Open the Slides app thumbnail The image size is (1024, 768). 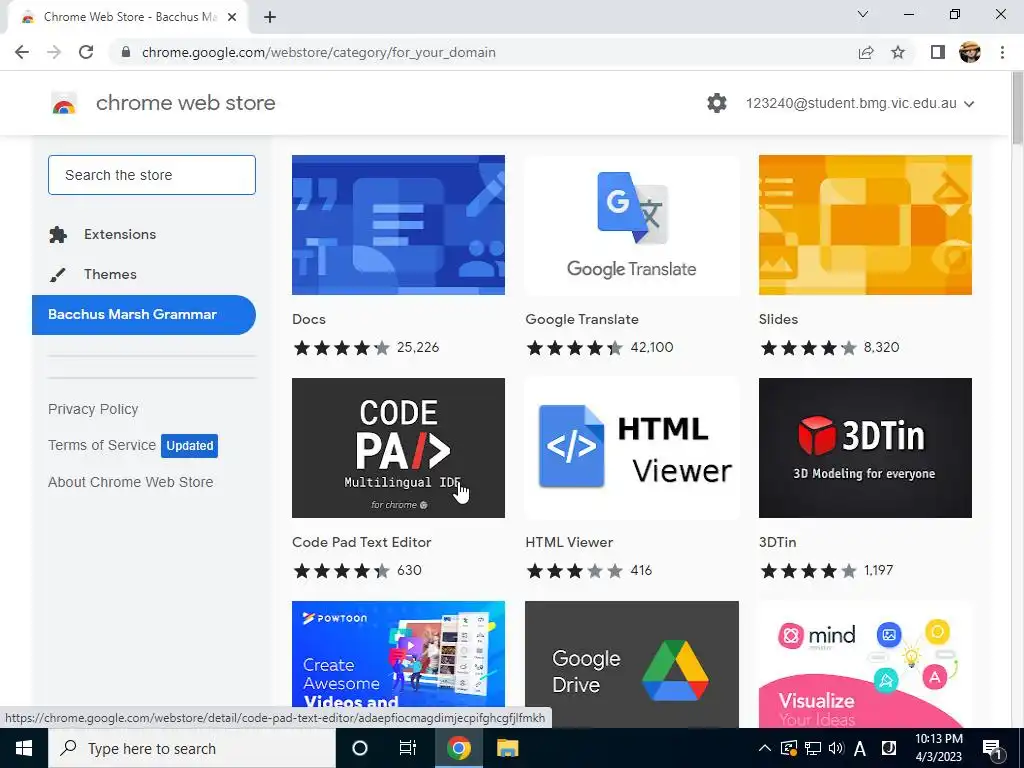point(865,225)
